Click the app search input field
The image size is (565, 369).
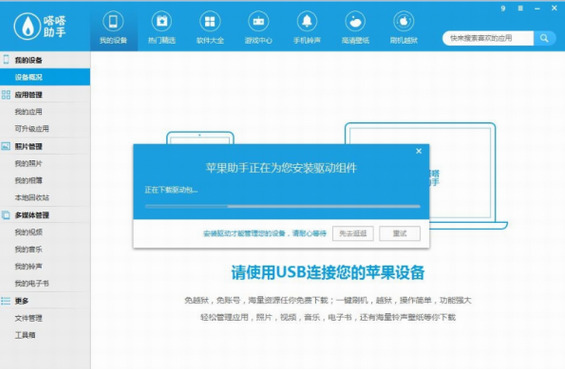[488, 38]
